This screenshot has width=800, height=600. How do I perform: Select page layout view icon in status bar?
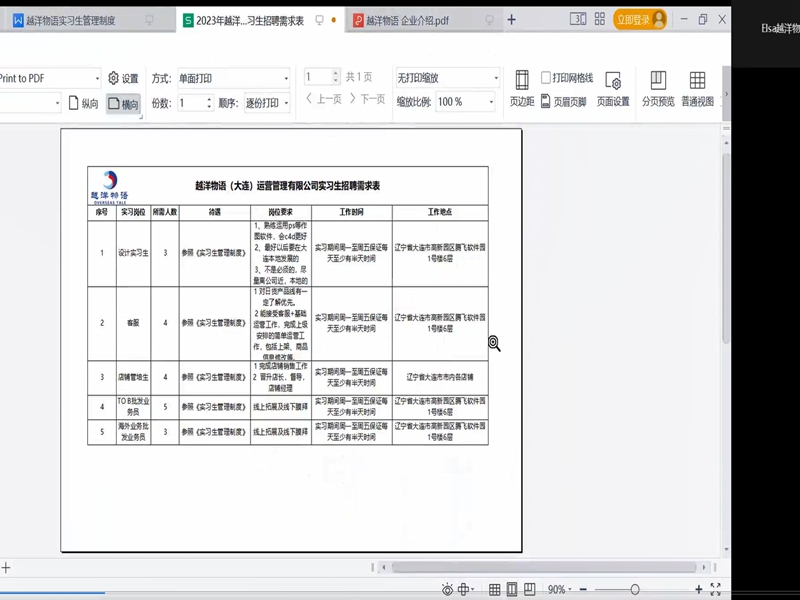(512, 590)
